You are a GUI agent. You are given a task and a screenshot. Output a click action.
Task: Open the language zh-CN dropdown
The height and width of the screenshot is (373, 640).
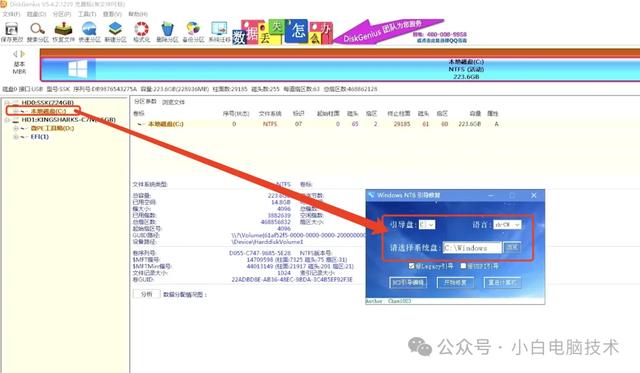507,224
